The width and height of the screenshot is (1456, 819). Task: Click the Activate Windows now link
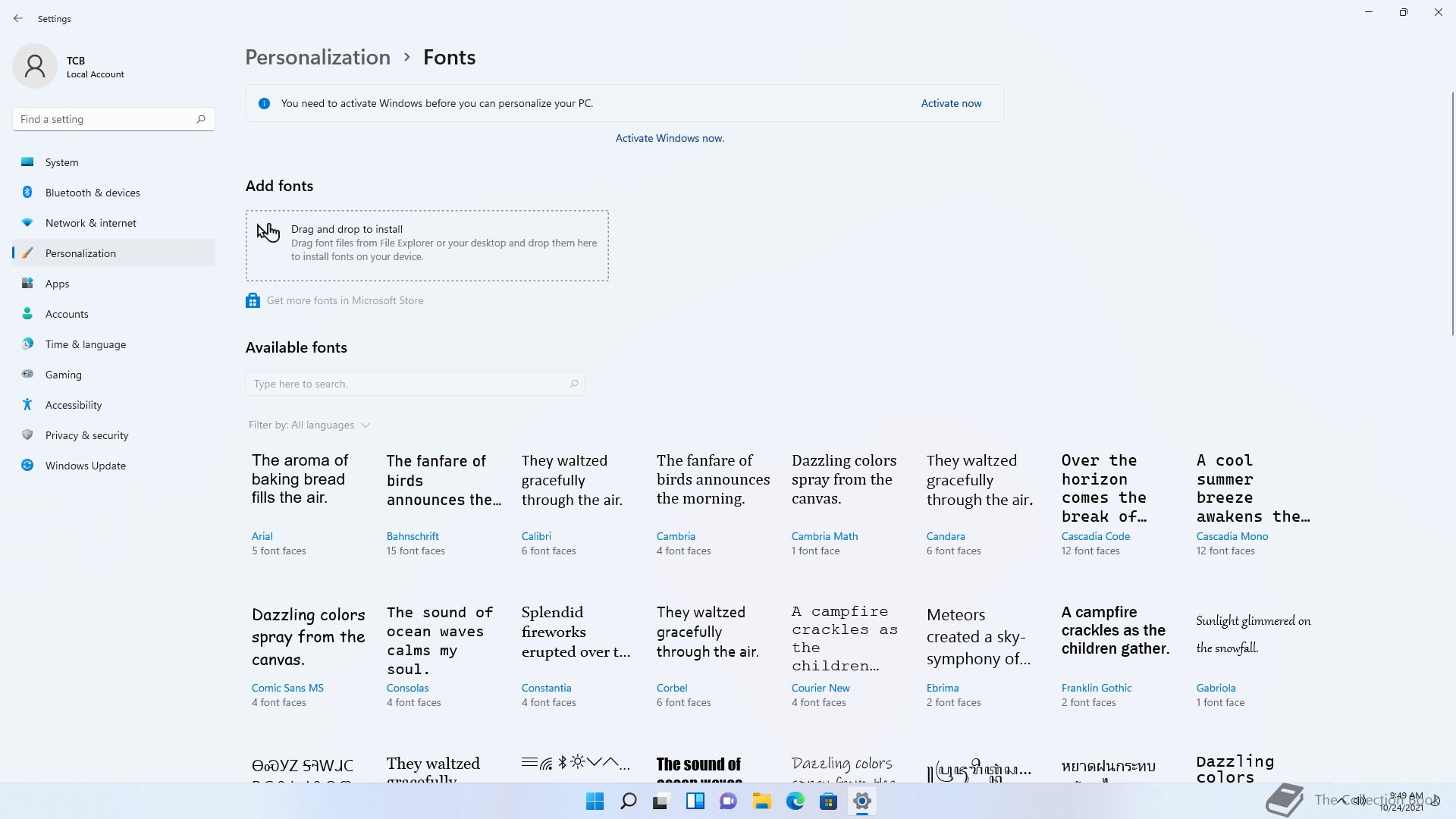point(670,138)
